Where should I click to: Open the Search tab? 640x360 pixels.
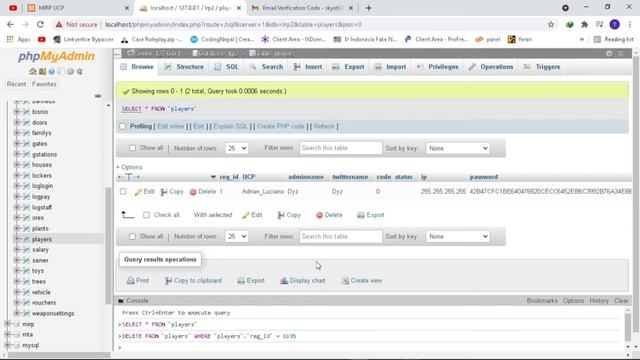[x=267, y=67]
